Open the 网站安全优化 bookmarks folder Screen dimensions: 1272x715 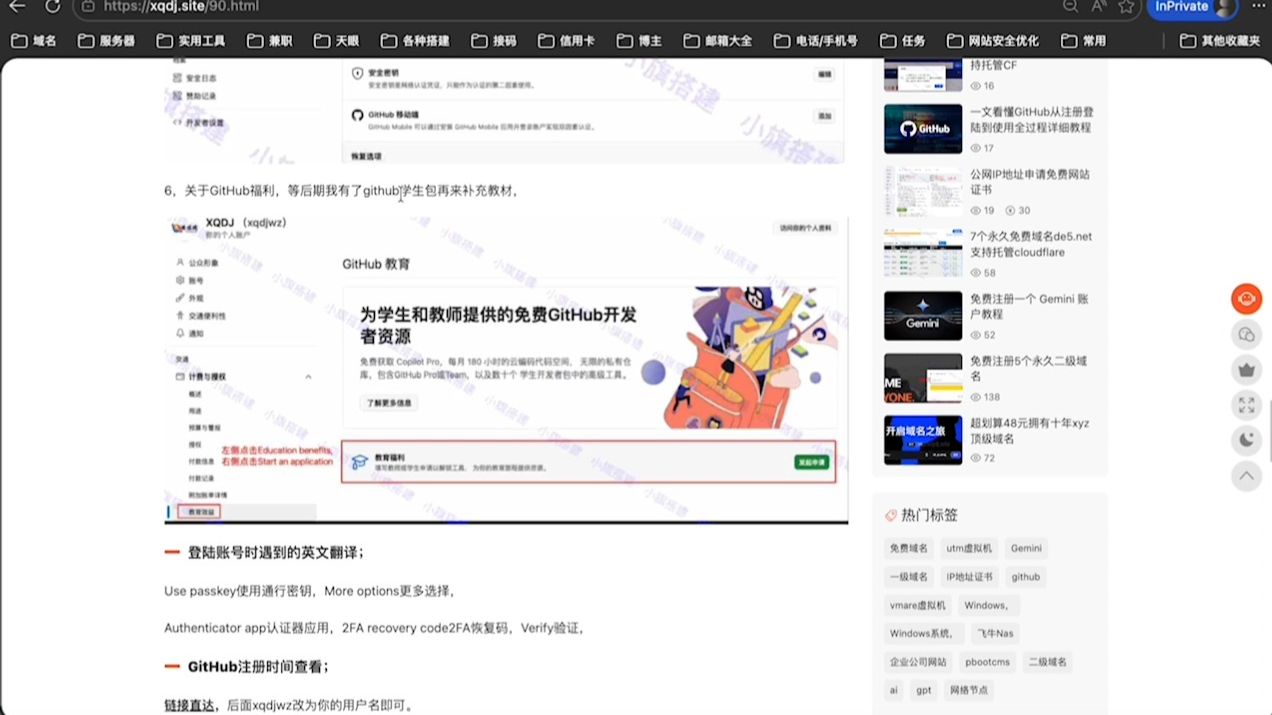tap(992, 41)
